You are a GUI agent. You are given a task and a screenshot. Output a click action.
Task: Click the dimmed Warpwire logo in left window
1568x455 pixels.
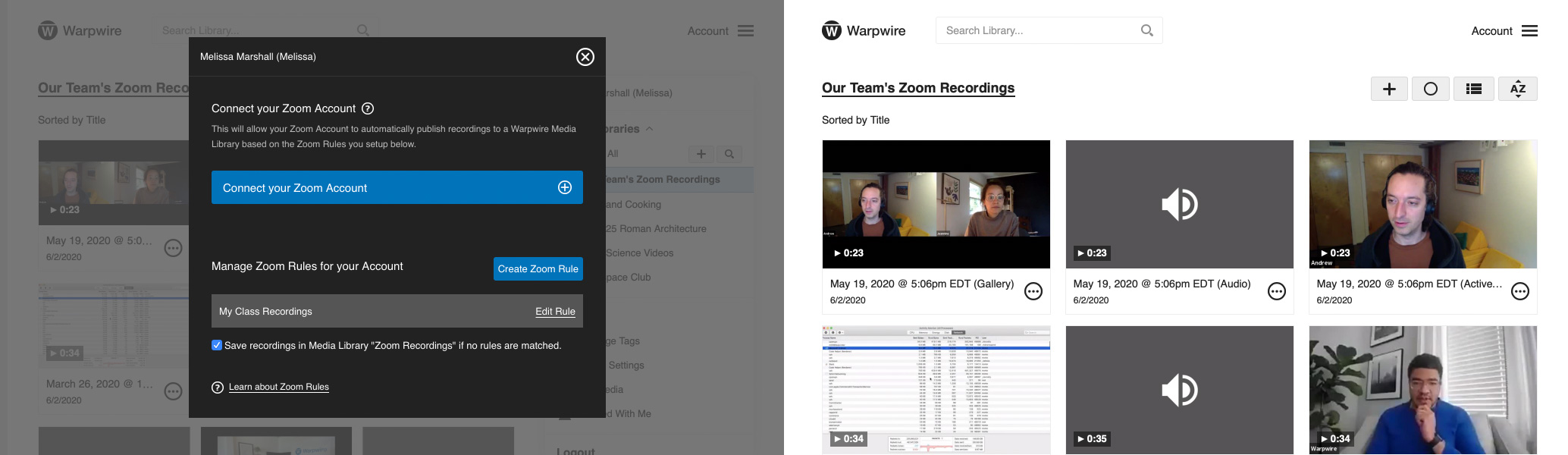click(x=80, y=31)
